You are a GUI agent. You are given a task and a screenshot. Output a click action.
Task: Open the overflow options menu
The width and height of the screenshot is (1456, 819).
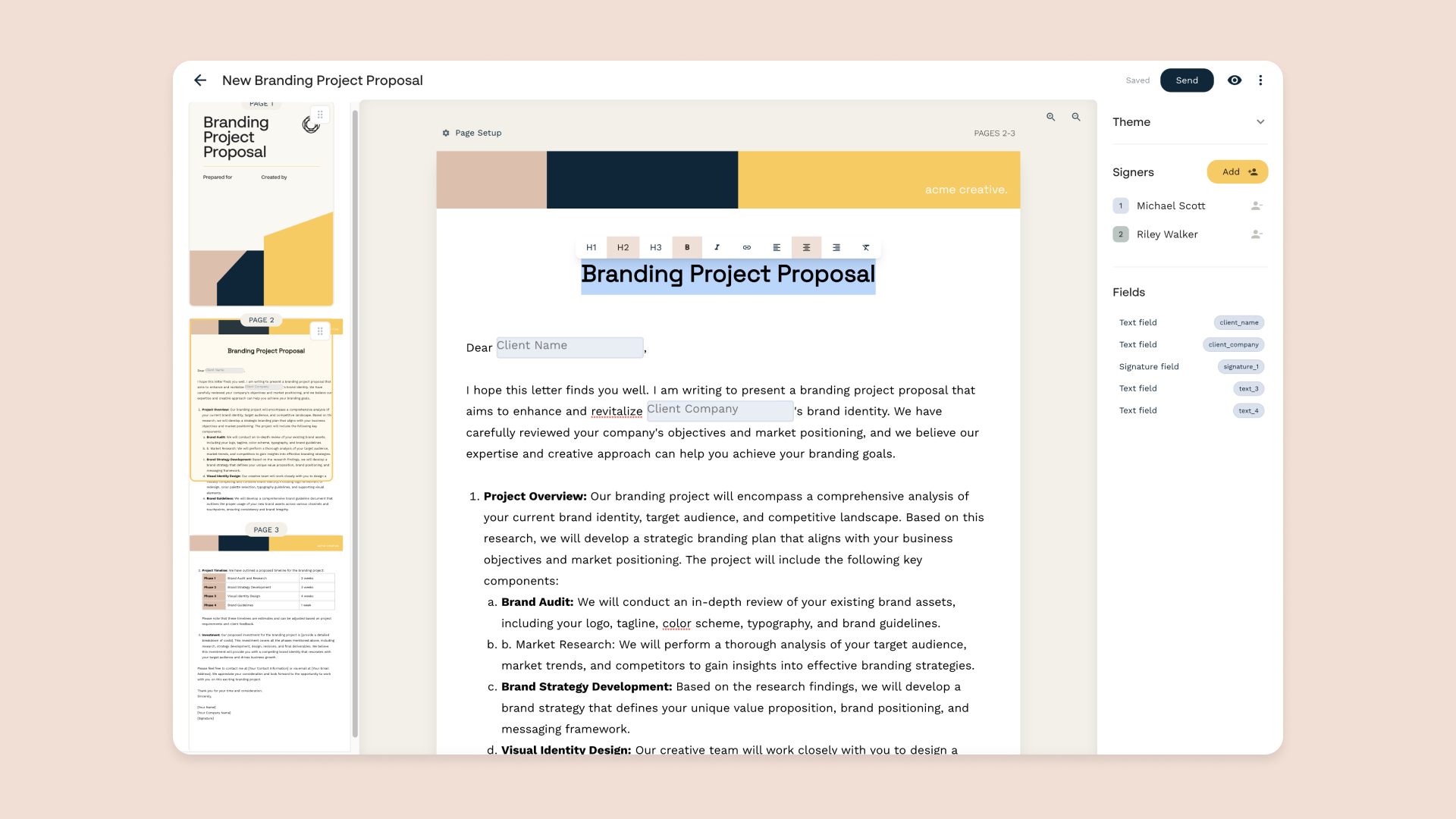pos(1261,80)
